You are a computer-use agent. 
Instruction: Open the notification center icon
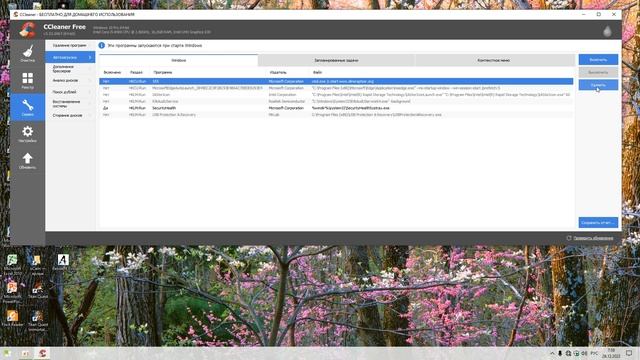pos(629,353)
